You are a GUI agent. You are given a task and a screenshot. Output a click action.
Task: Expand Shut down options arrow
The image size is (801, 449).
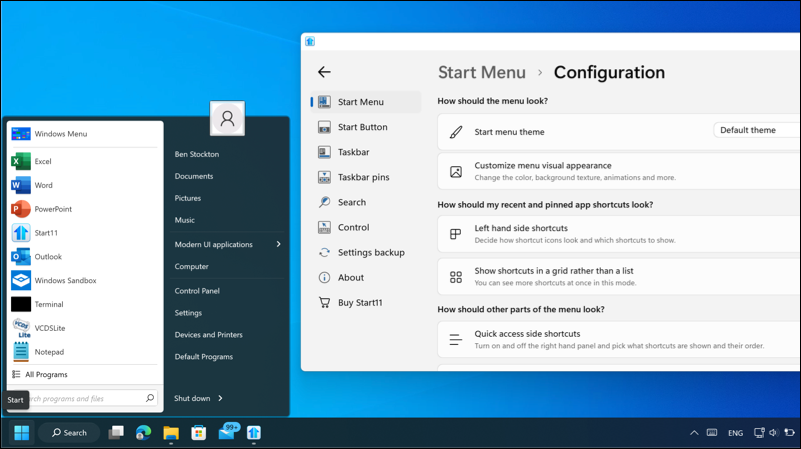[x=220, y=398]
